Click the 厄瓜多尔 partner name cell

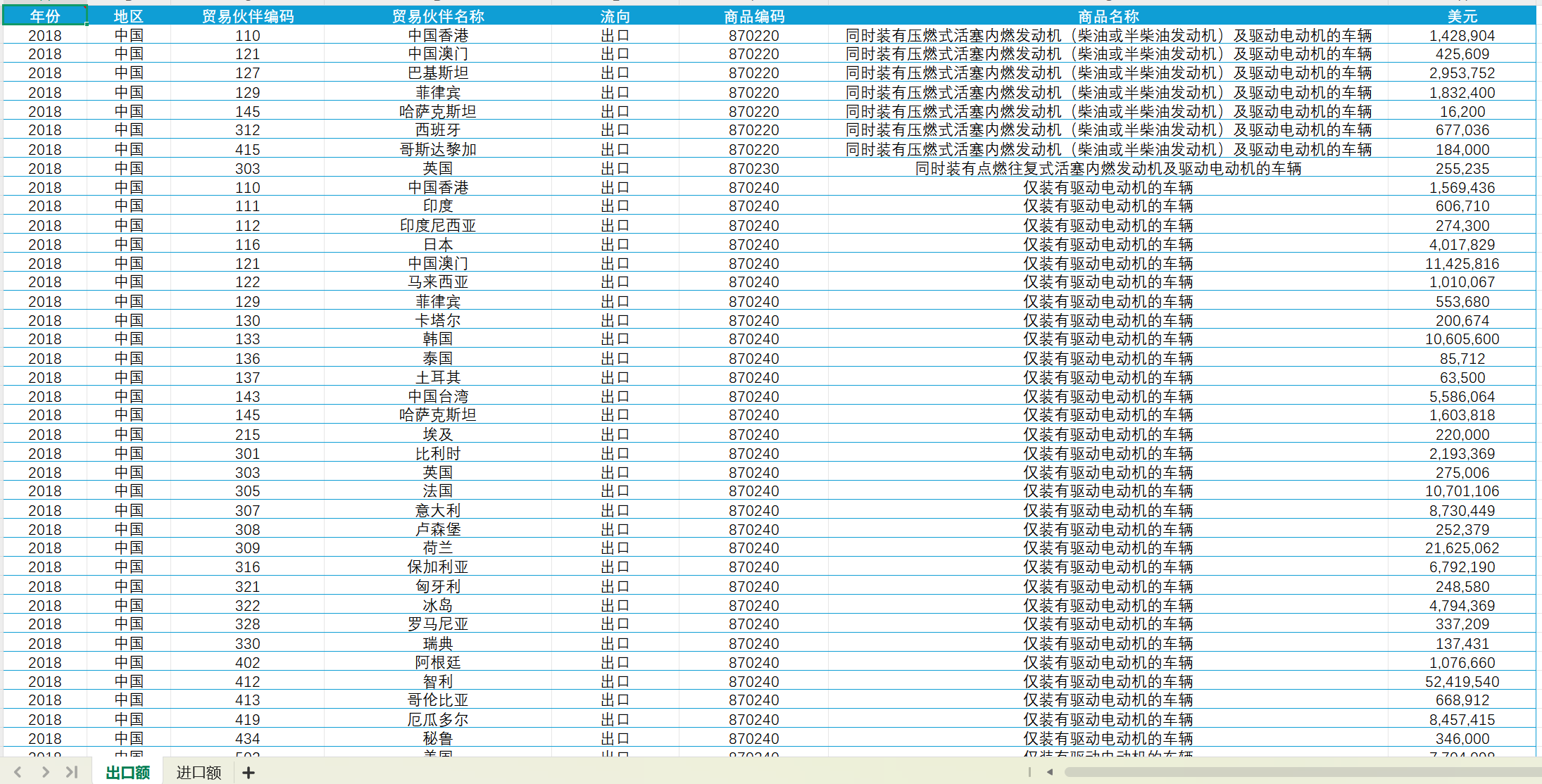click(438, 719)
